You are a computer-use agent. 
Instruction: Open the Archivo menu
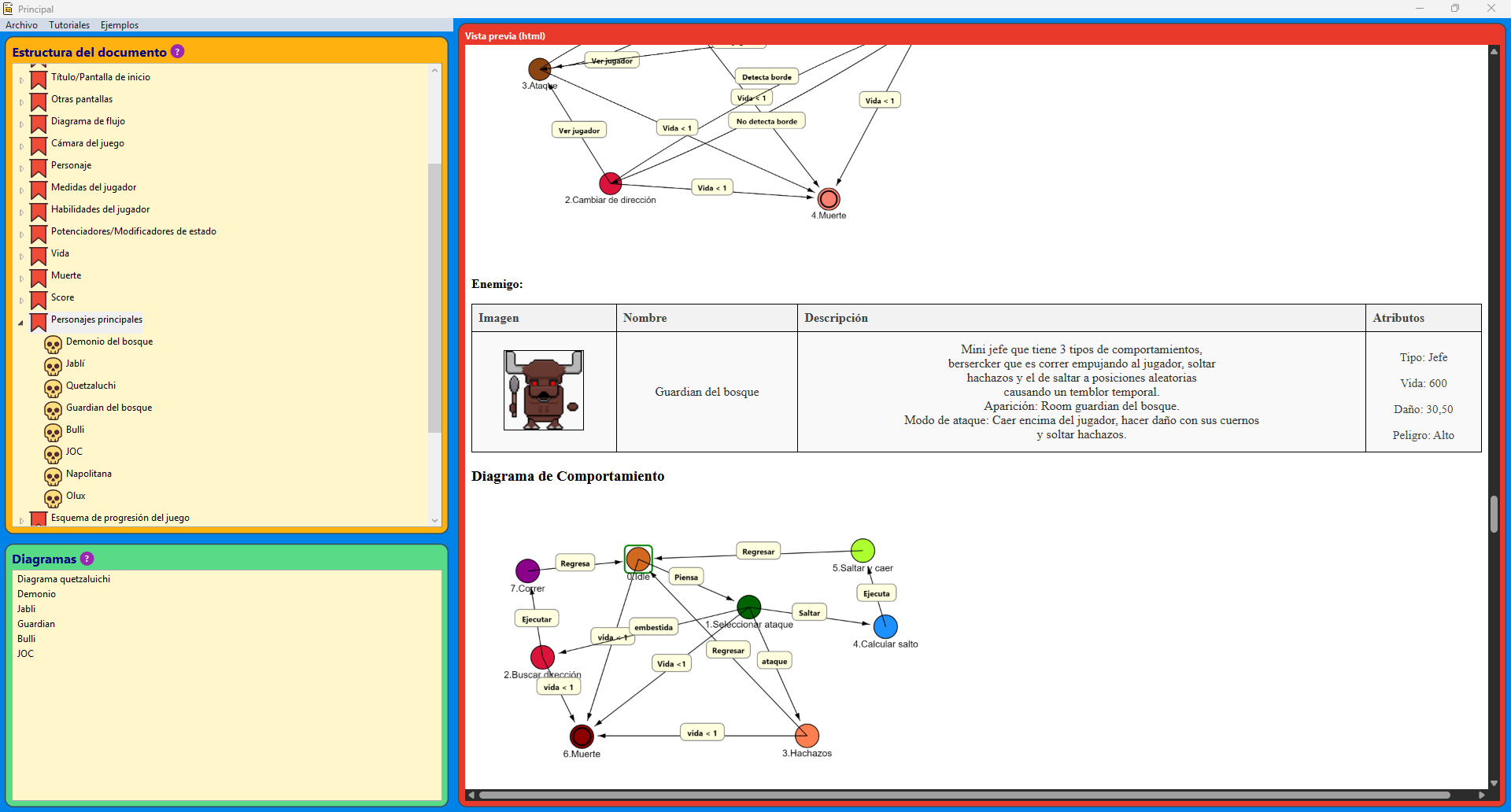pyautogui.click(x=21, y=25)
